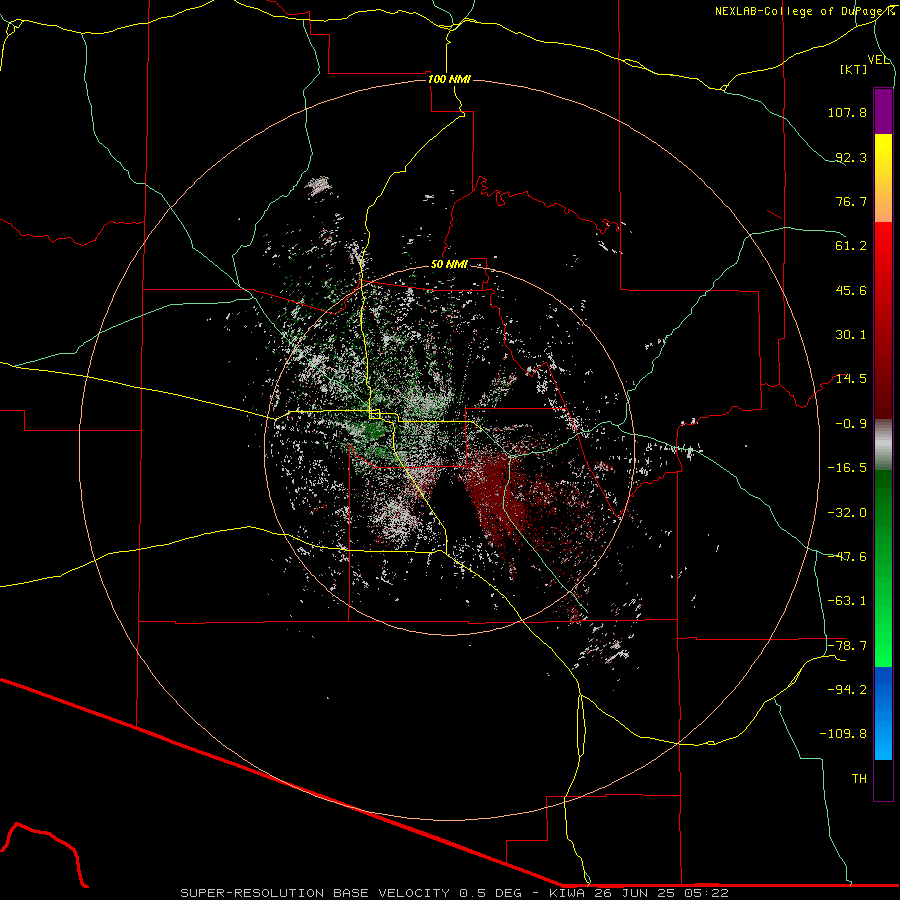Image resolution: width=900 pixels, height=900 pixels.
Task: Click the blue segment of the color bar
Action: [x=883, y=713]
